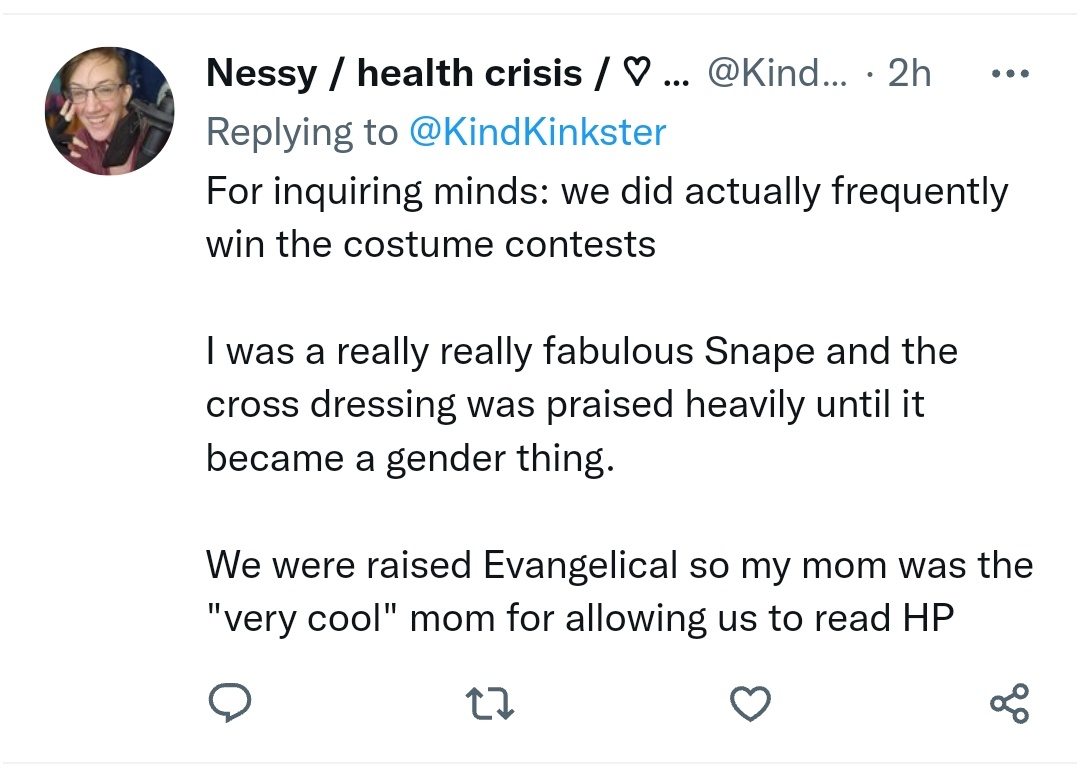Visit the @KindKinkster mention link
The width and height of the screenshot is (1080, 776).
pyautogui.click(x=538, y=132)
